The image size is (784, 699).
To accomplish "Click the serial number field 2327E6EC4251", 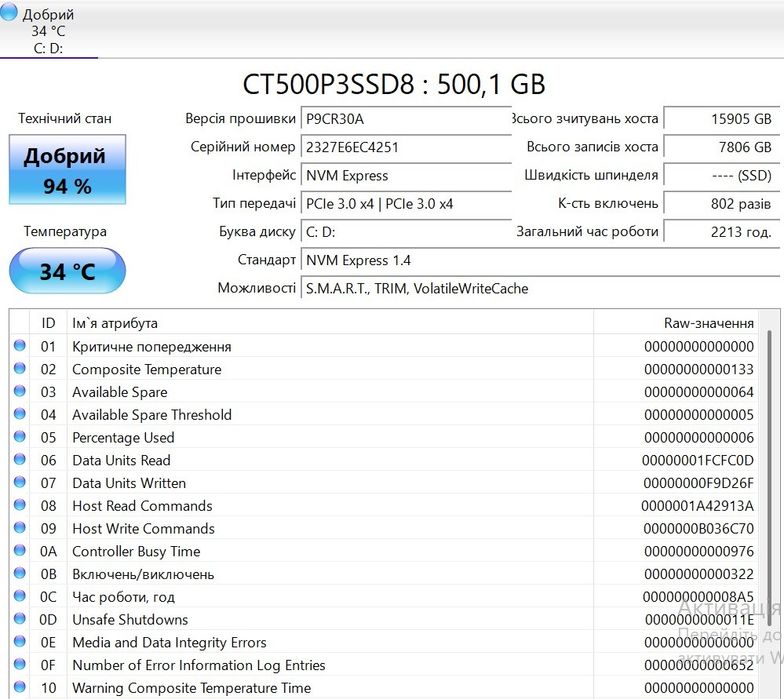I will click(406, 147).
